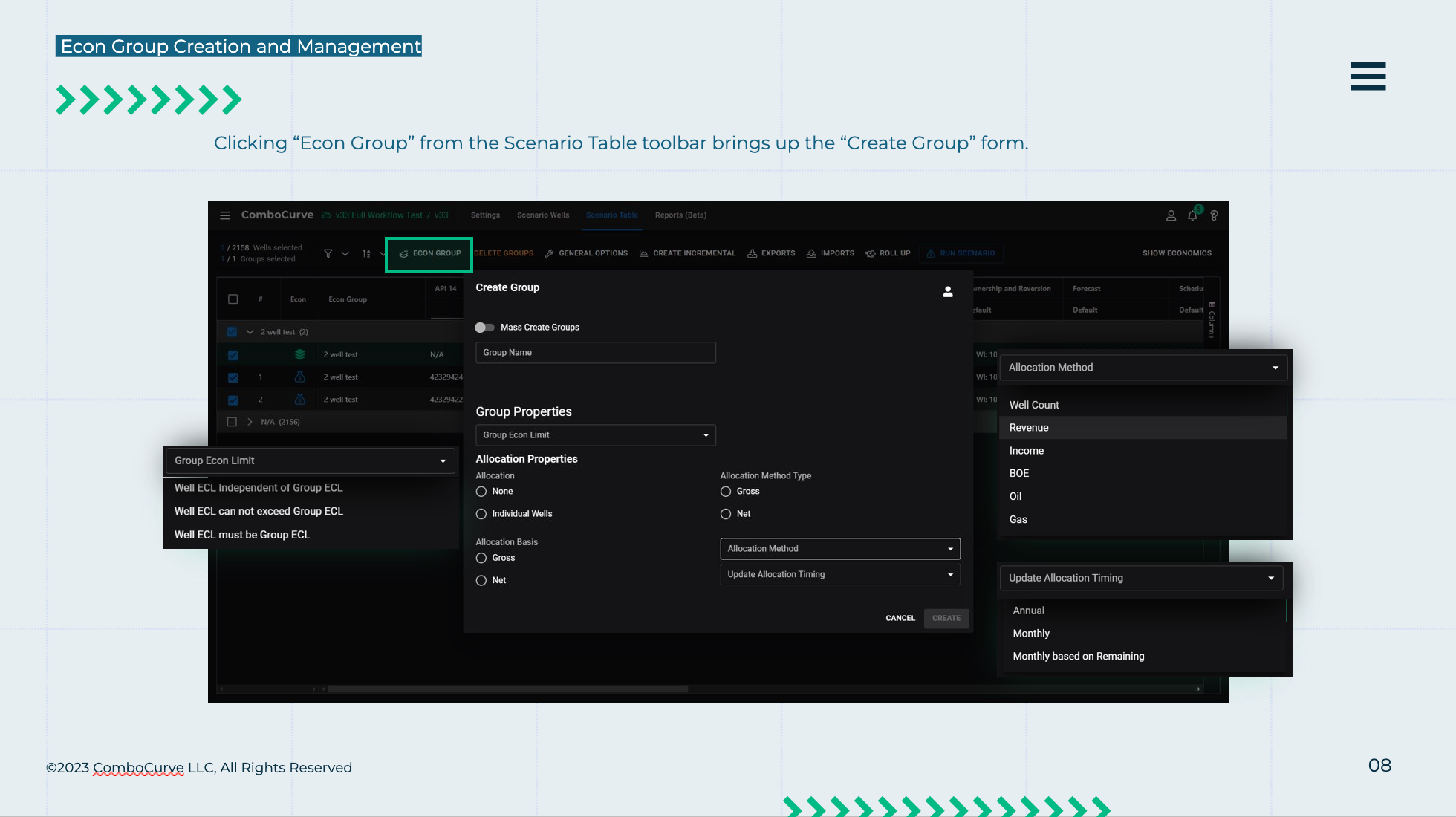The image size is (1456, 817).
Task: Click the person icon in the Create Group form
Action: pos(948,292)
